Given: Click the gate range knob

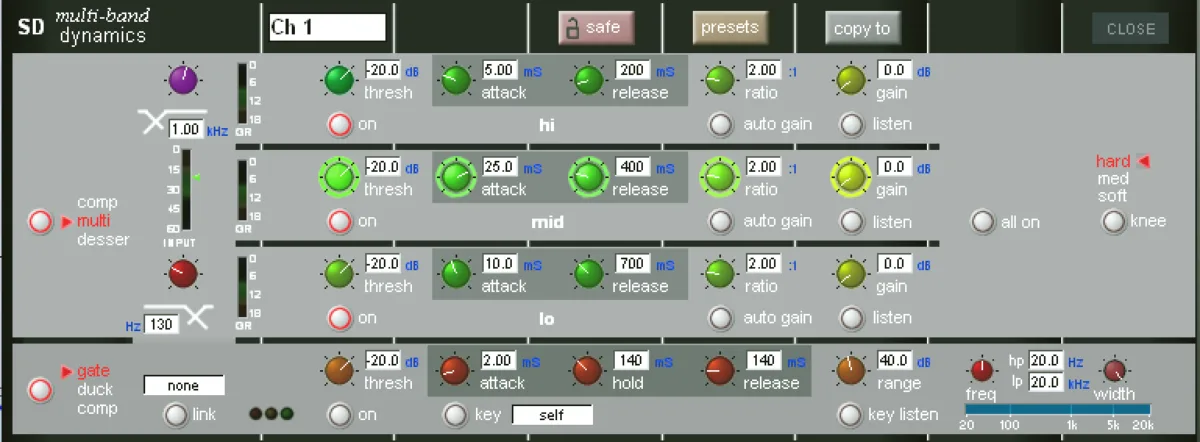Looking at the screenshot, I should click(851, 371).
